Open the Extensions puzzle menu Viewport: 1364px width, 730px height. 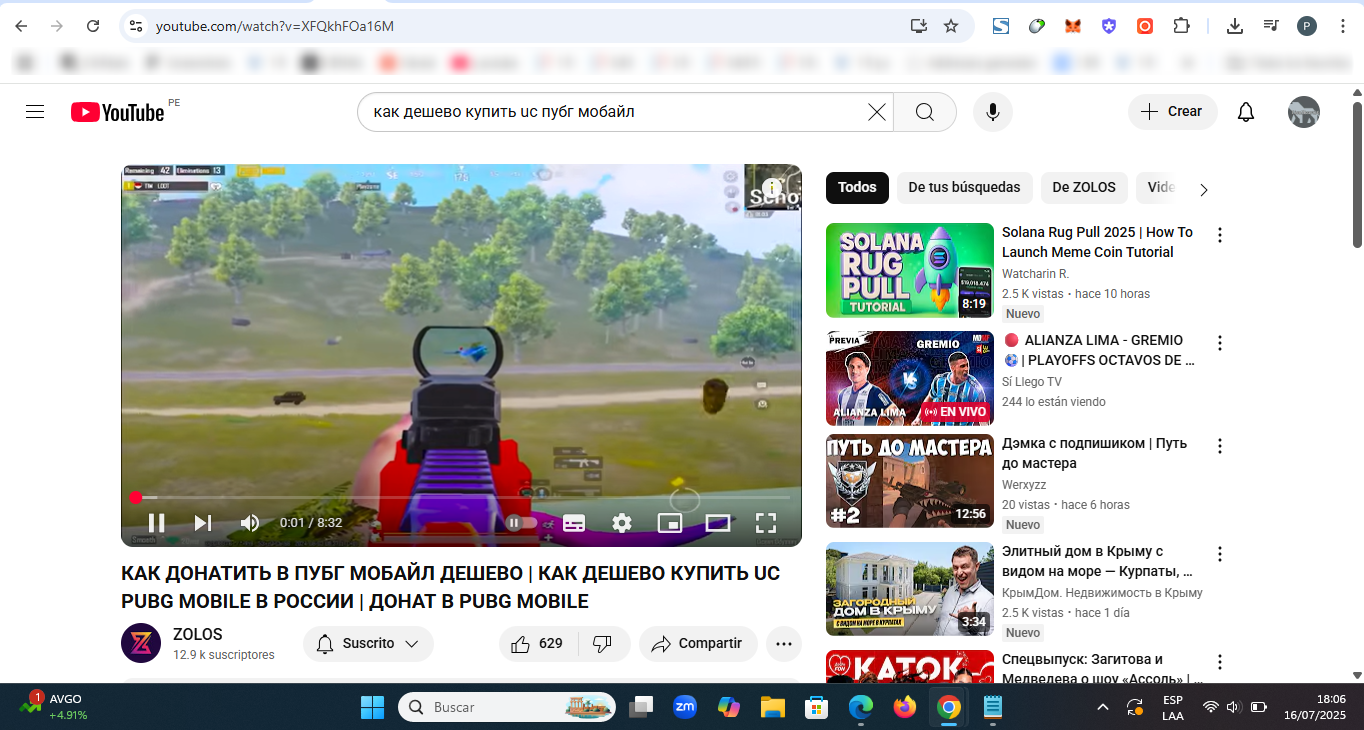coord(1181,26)
